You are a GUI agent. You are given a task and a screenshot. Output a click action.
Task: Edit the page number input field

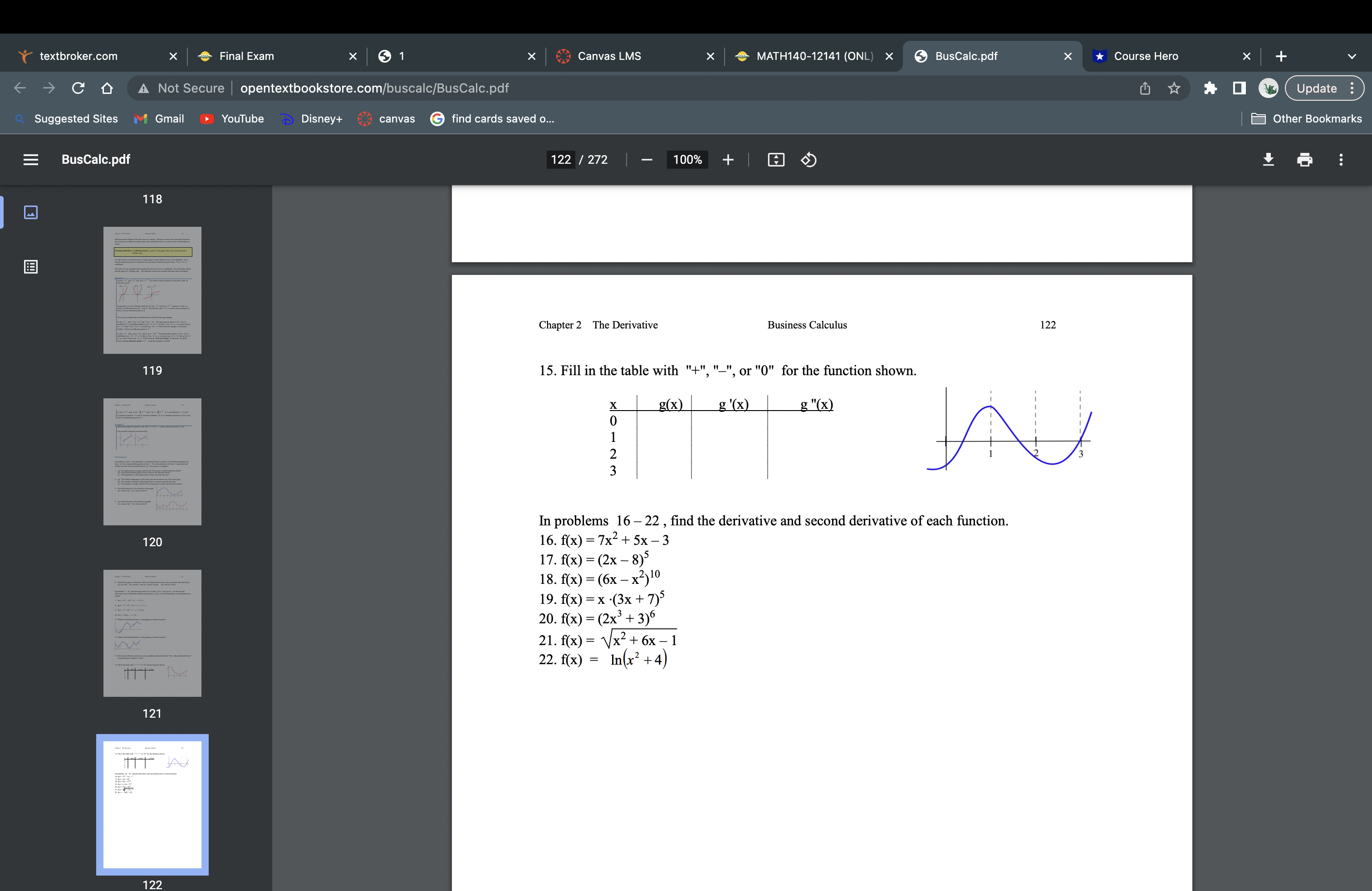[x=560, y=160]
